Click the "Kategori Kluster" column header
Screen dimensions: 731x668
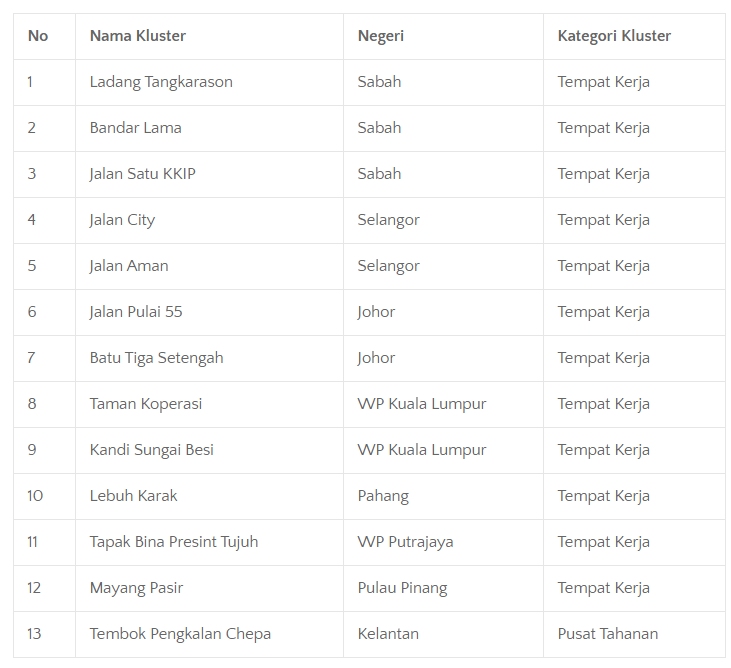click(x=614, y=36)
